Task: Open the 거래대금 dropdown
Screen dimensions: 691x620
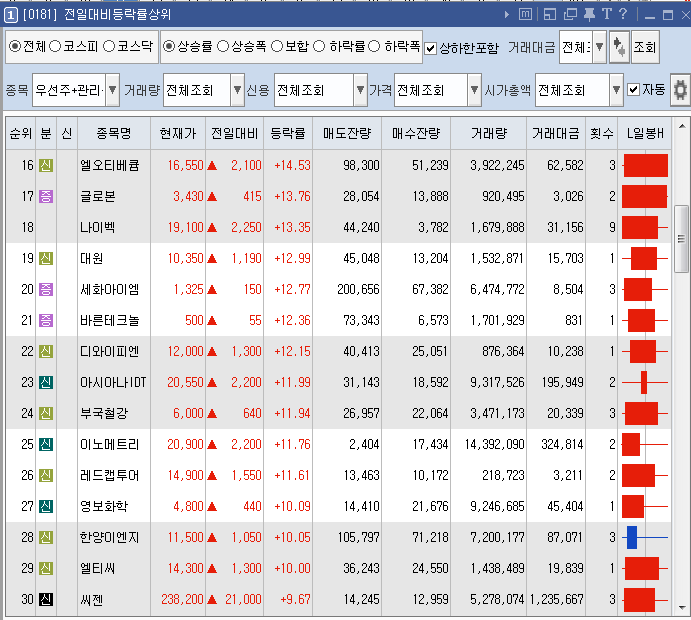Action: (599, 47)
